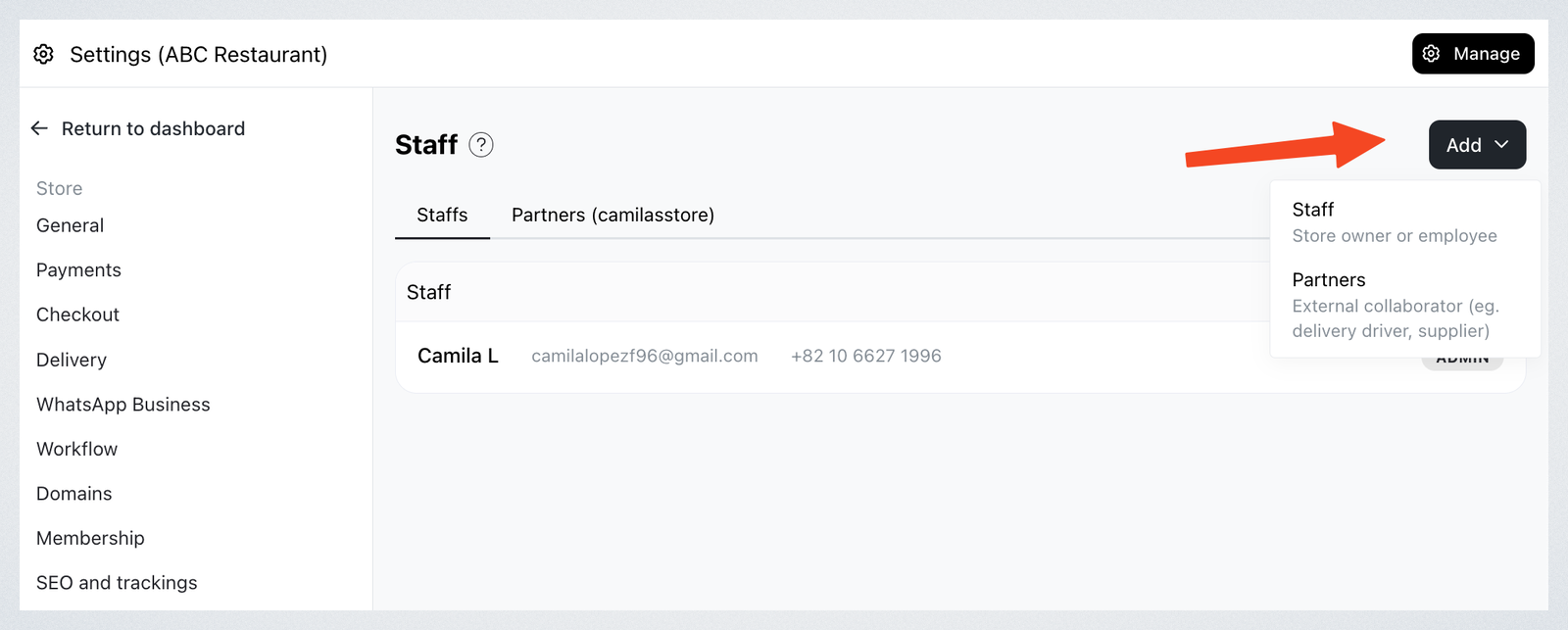Open the Camila L staff row
The width and height of the screenshot is (1568, 630).
click(960, 357)
